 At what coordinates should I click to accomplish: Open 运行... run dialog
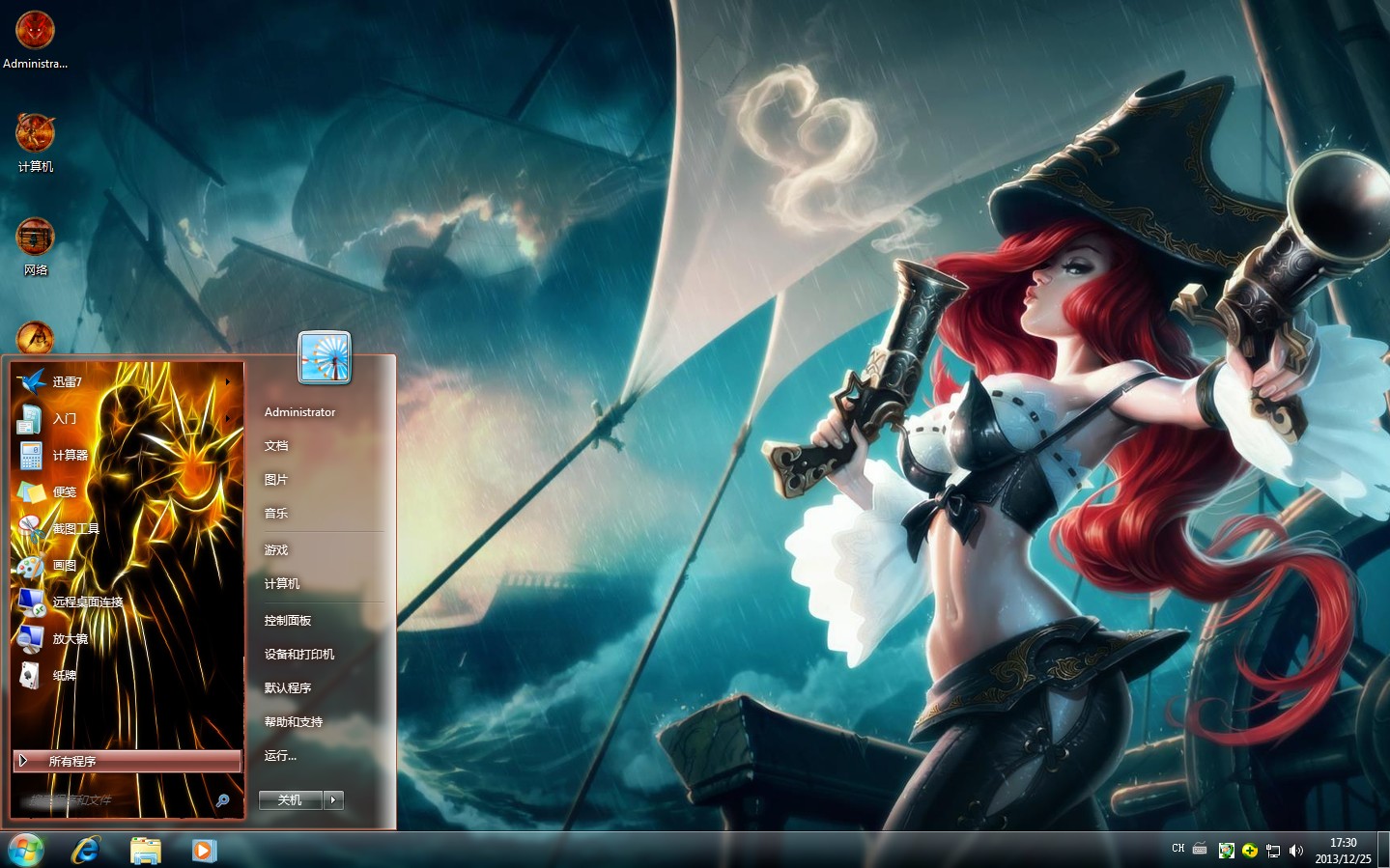(x=280, y=756)
